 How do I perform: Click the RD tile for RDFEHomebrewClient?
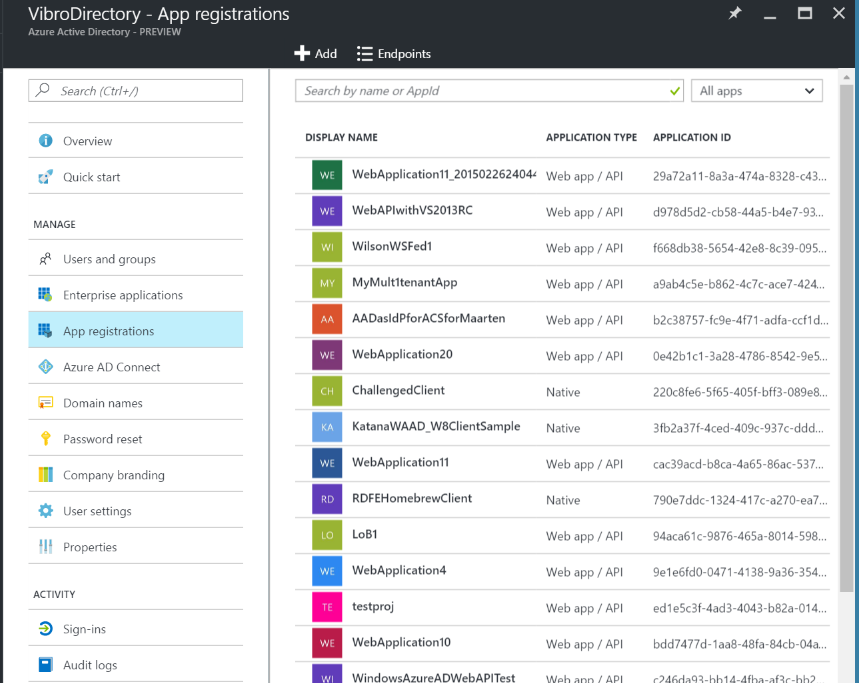[327, 499]
